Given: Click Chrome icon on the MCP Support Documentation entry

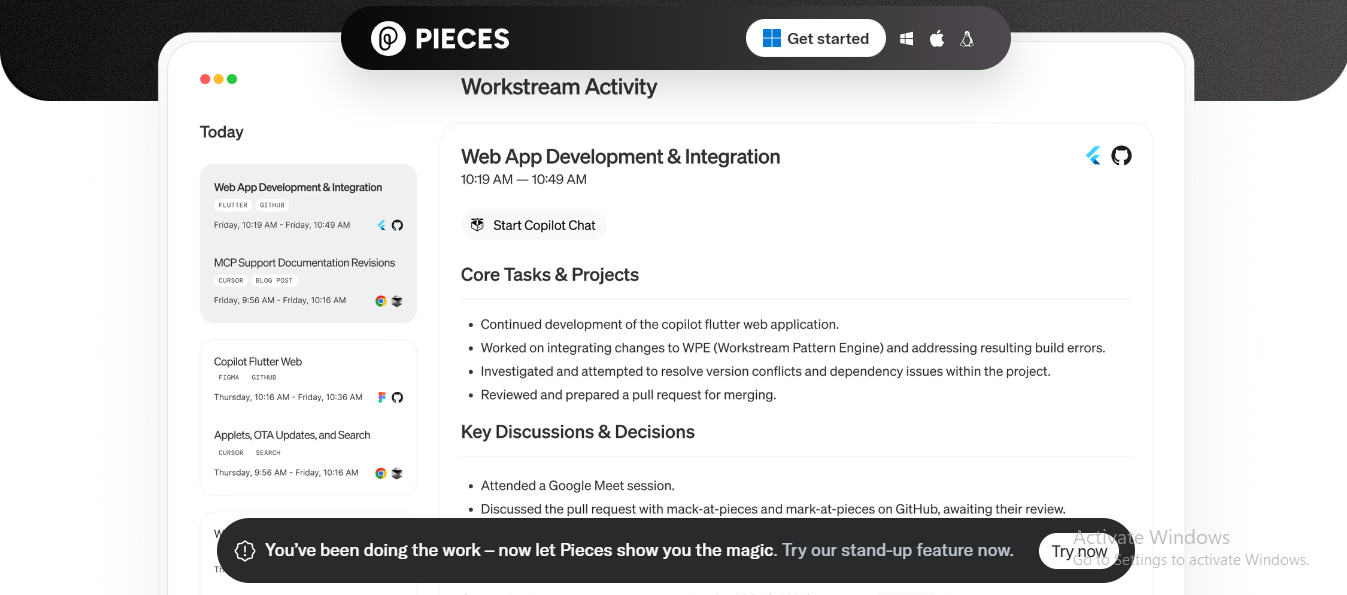Looking at the screenshot, I should [x=381, y=301].
